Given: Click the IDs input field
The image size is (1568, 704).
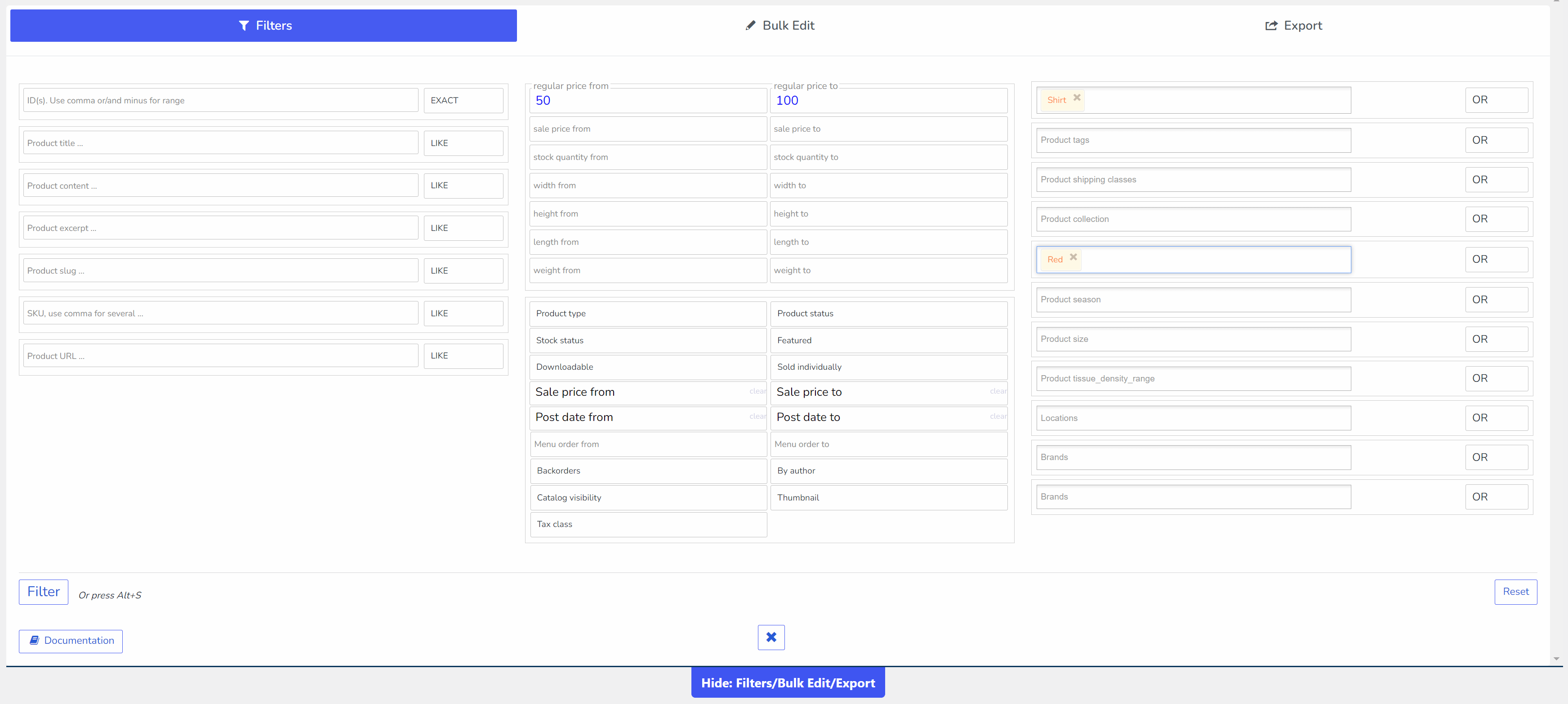Looking at the screenshot, I should (x=220, y=100).
